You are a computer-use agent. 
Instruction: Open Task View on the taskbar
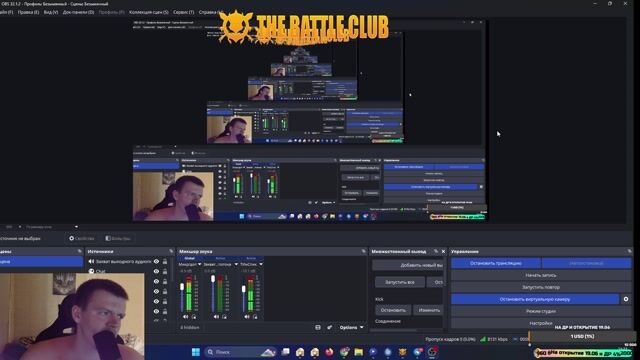285,352
